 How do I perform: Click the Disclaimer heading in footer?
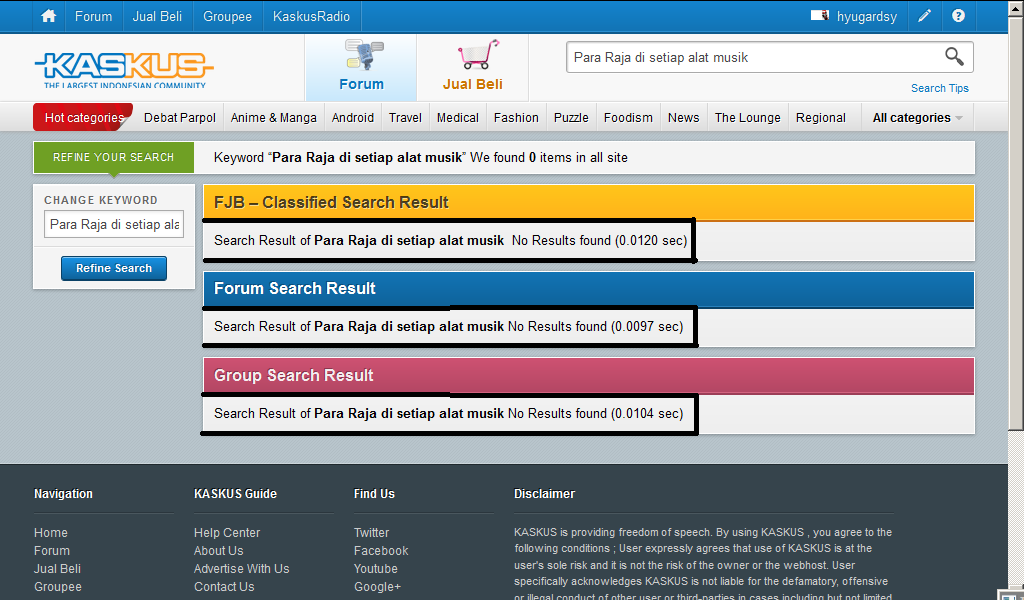pyautogui.click(x=544, y=494)
